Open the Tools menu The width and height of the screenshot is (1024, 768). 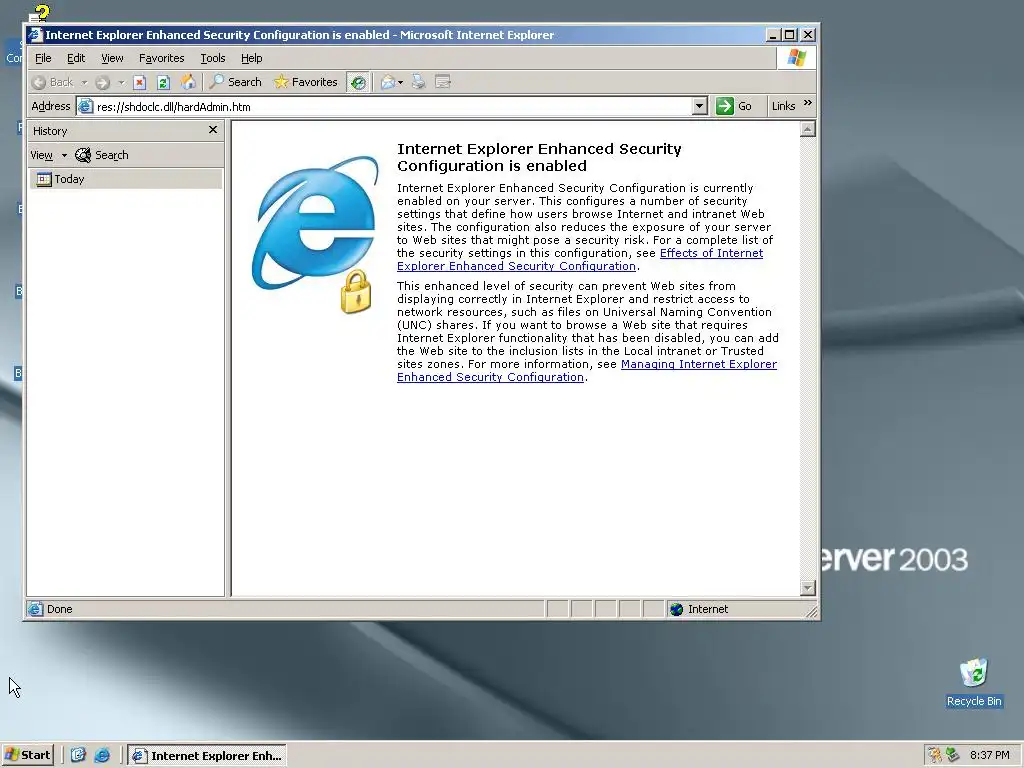[x=212, y=58]
